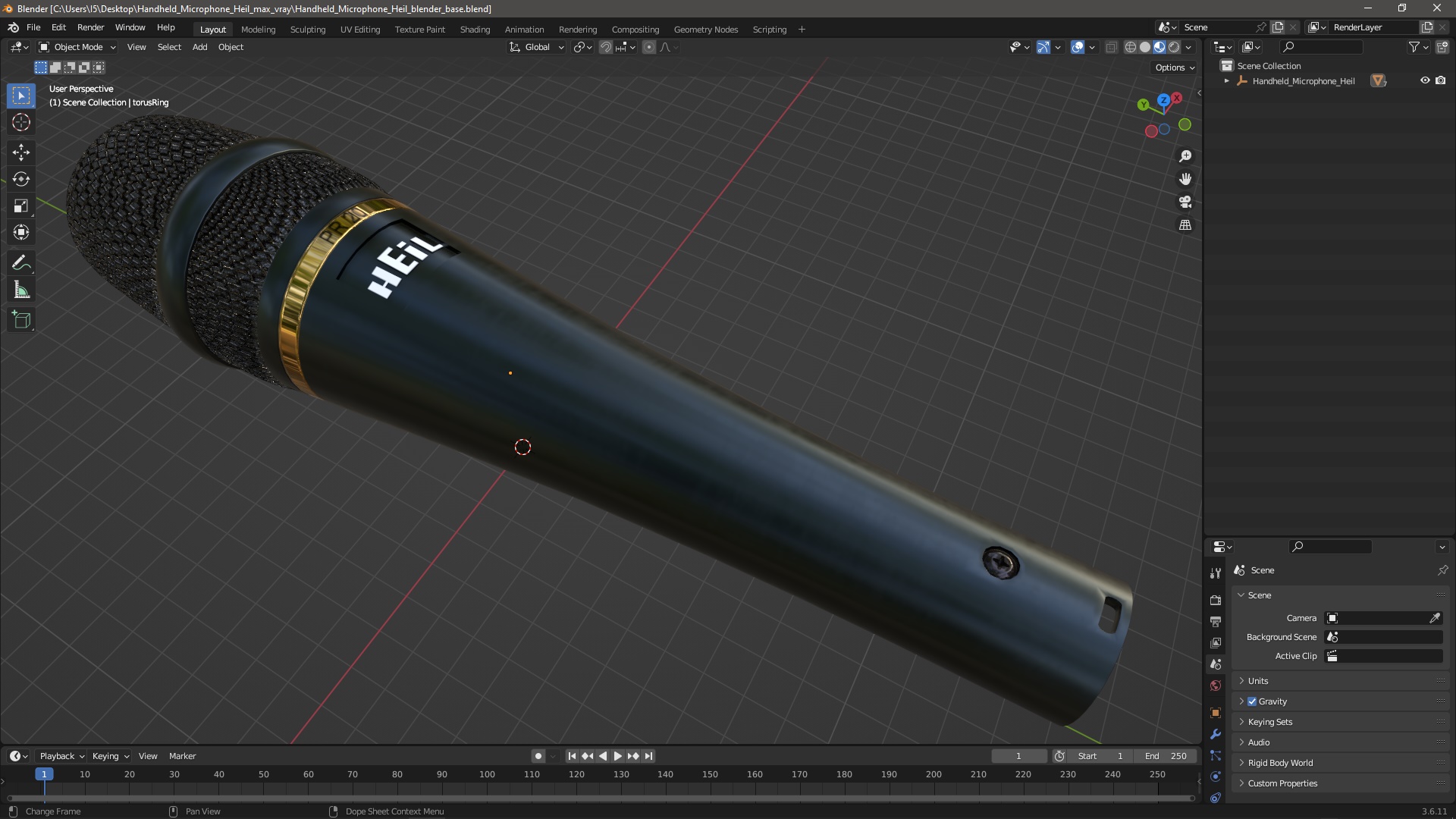Select the Select Box tool
This screenshot has width=1456, height=819.
[x=21, y=96]
